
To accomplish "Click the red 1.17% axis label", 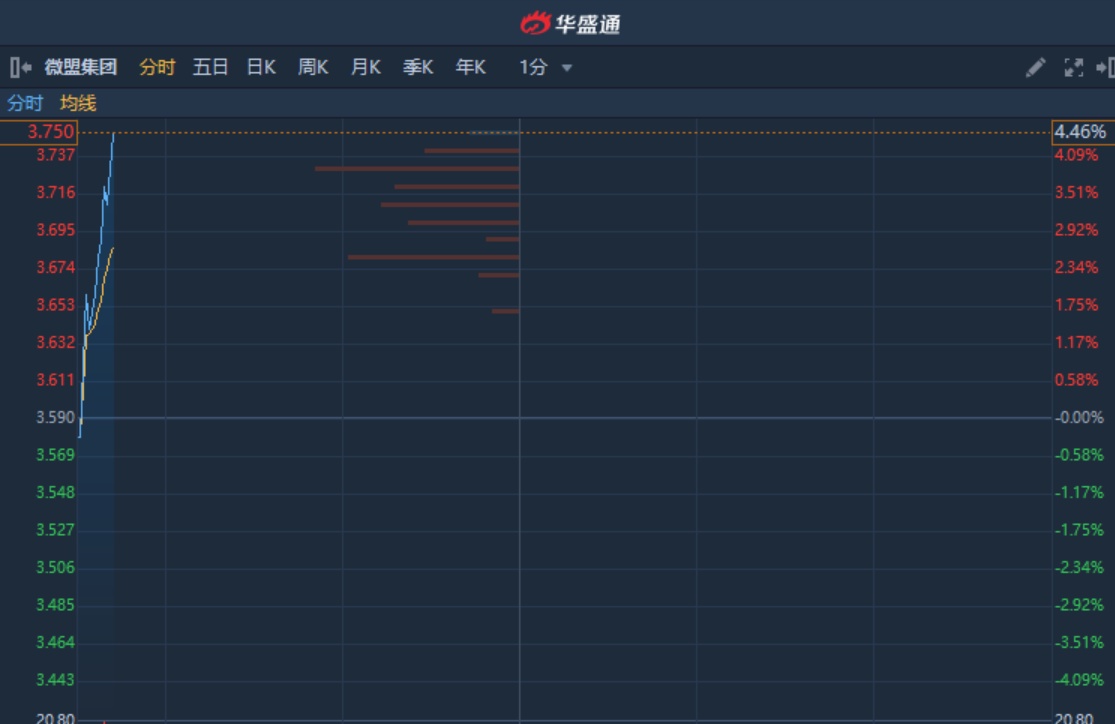I will coord(1077,343).
